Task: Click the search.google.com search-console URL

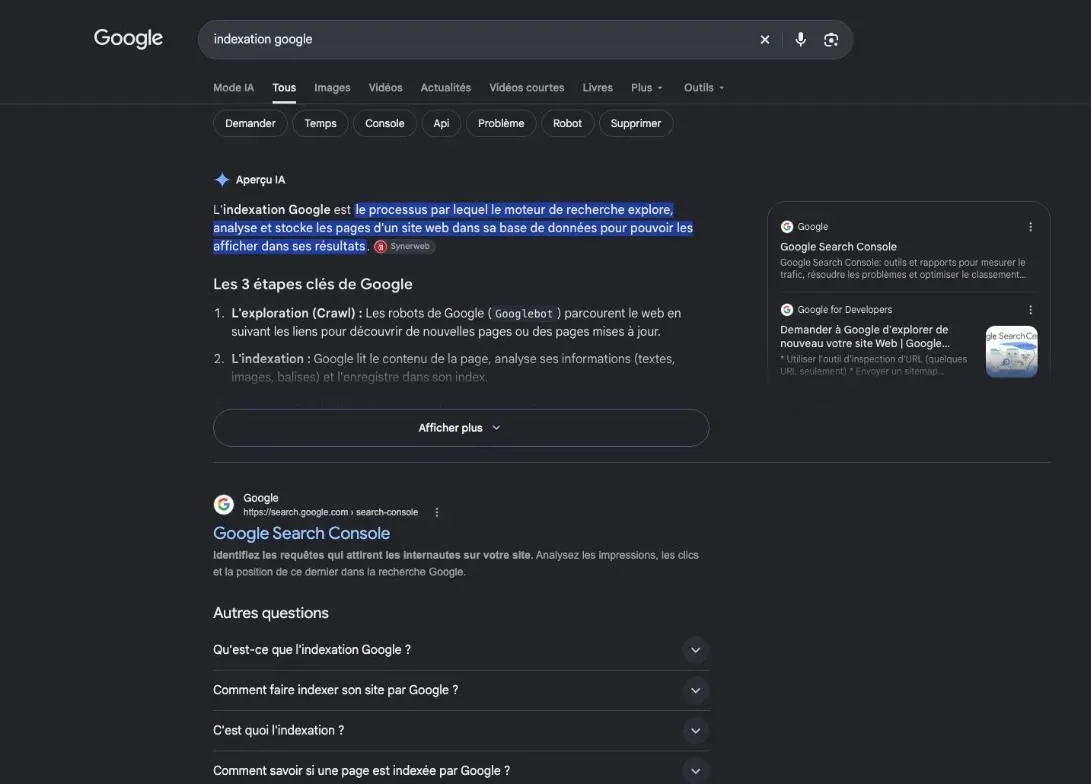Action: 331,512
